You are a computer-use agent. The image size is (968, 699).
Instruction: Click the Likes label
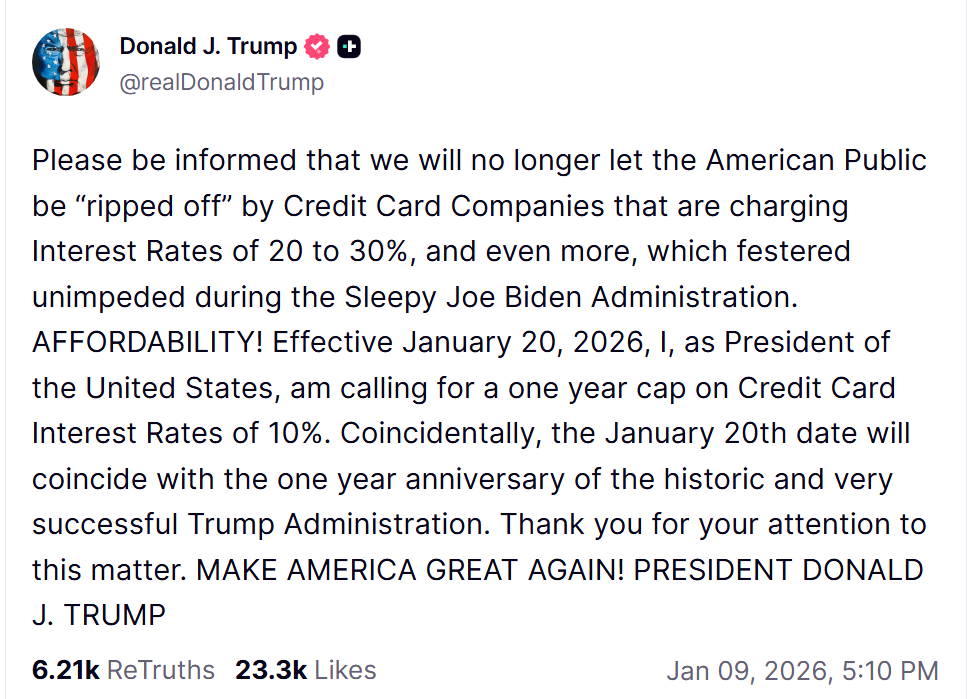[x=344, y=670]
